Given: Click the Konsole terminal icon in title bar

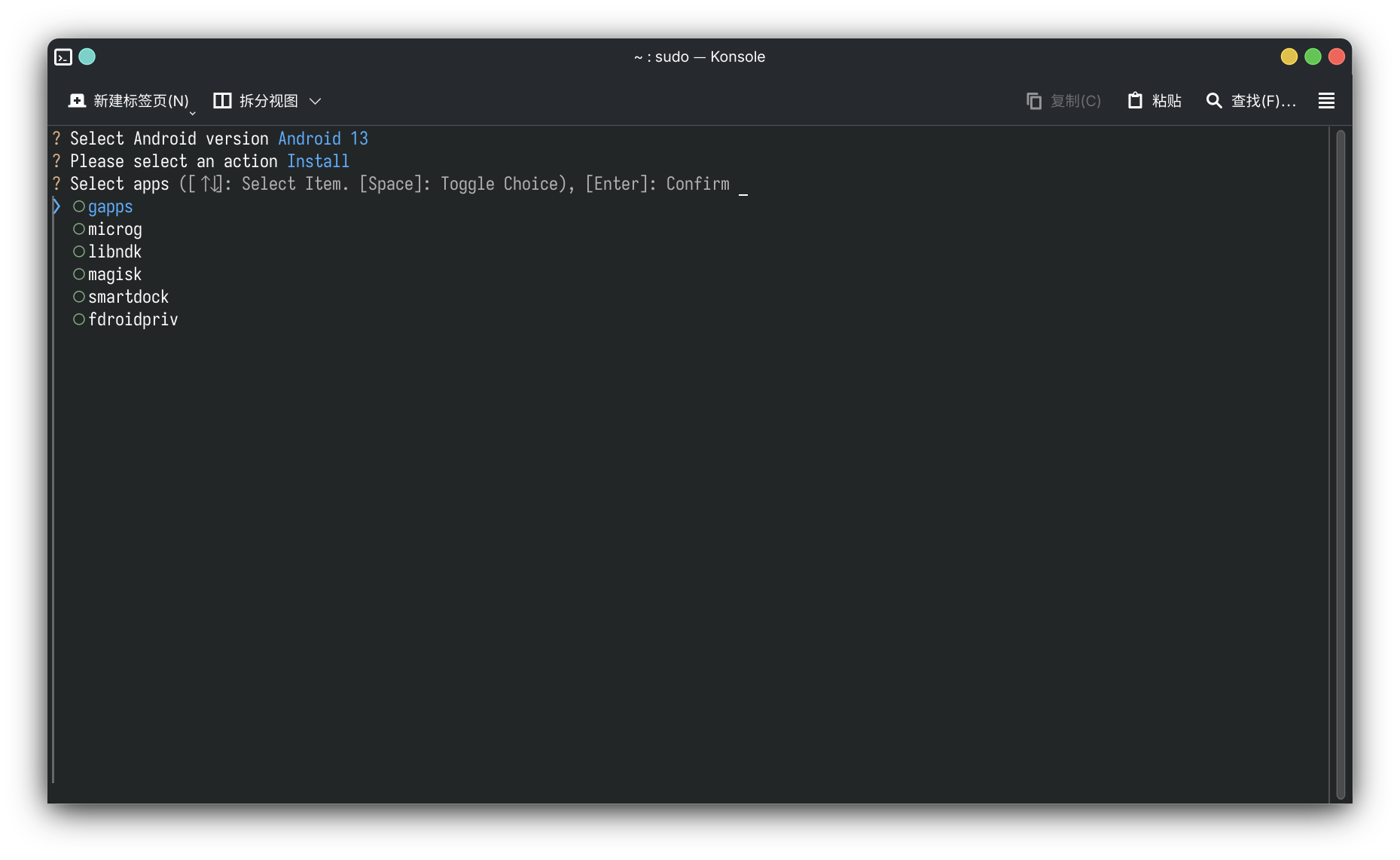Looking at the screenshot, I should pos(63,57).
